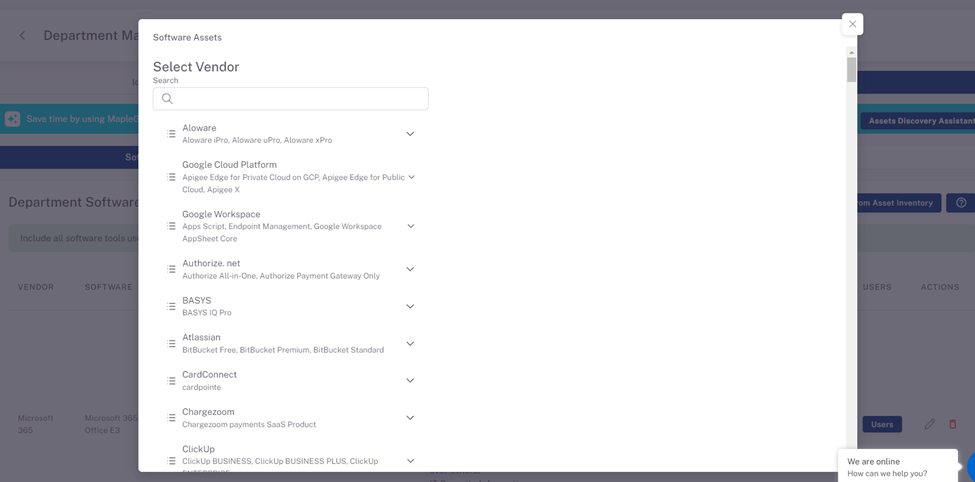Image resolution: width=975 pixels, height=482 pixels.
Task: Click the USERS column header in the background table
Action: [x=877, y=287]
